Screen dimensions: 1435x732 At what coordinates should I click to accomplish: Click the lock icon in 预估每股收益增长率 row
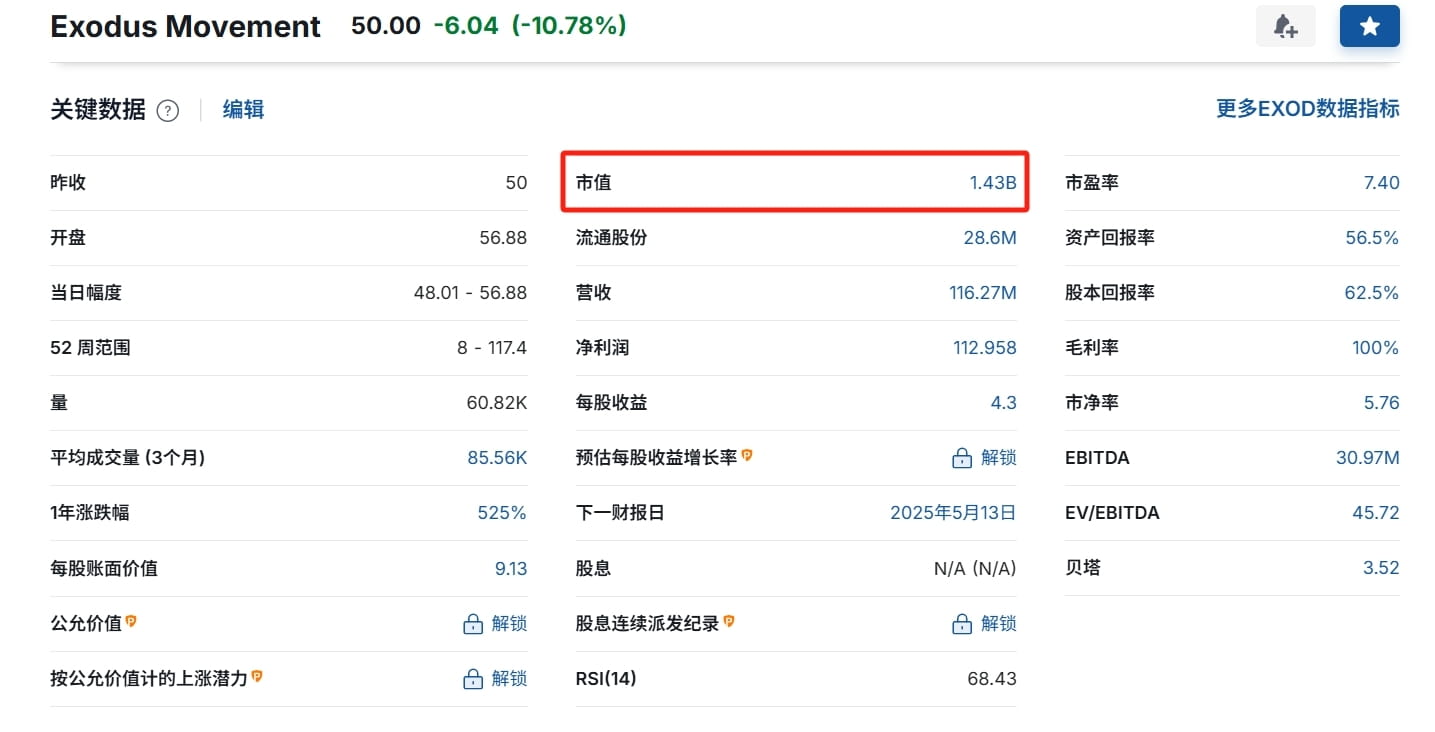(962, 458)
